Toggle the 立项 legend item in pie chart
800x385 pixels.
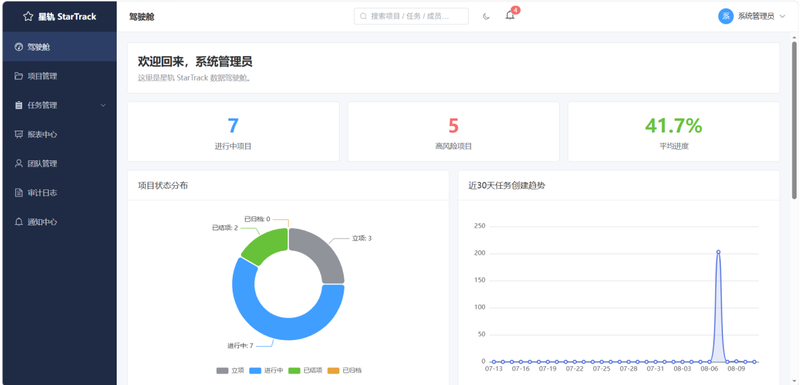click(230, 371)
